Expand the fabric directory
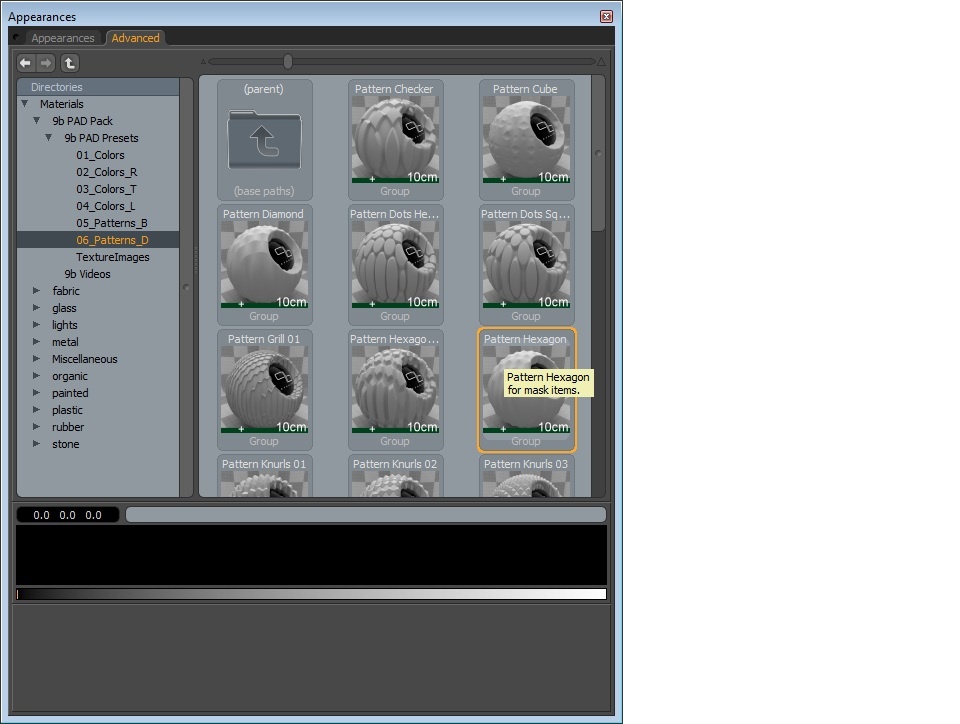The height and width of the screenshot is (724, 960). tap(36, 291)
